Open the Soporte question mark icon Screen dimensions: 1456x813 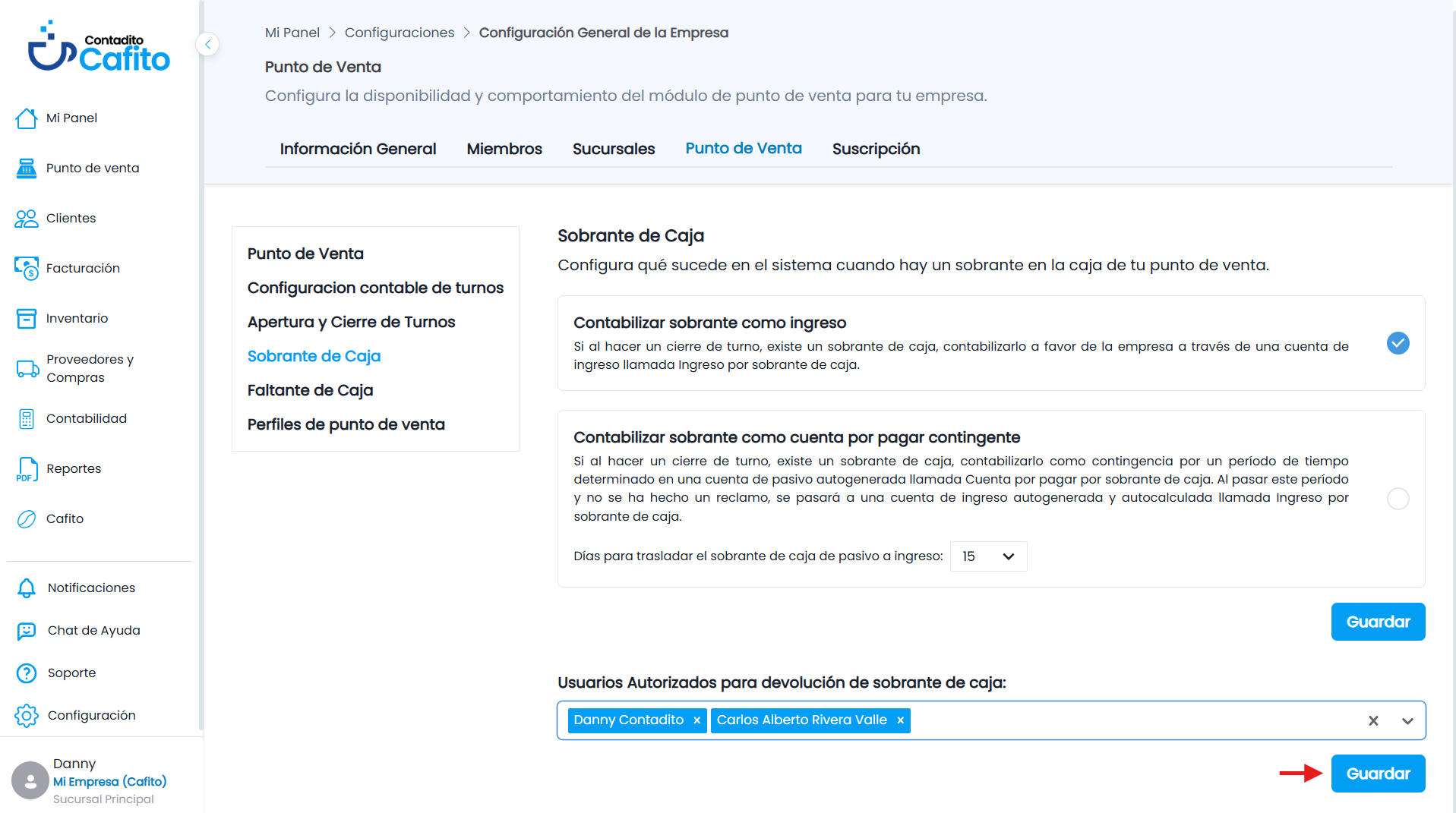point(27,673)
